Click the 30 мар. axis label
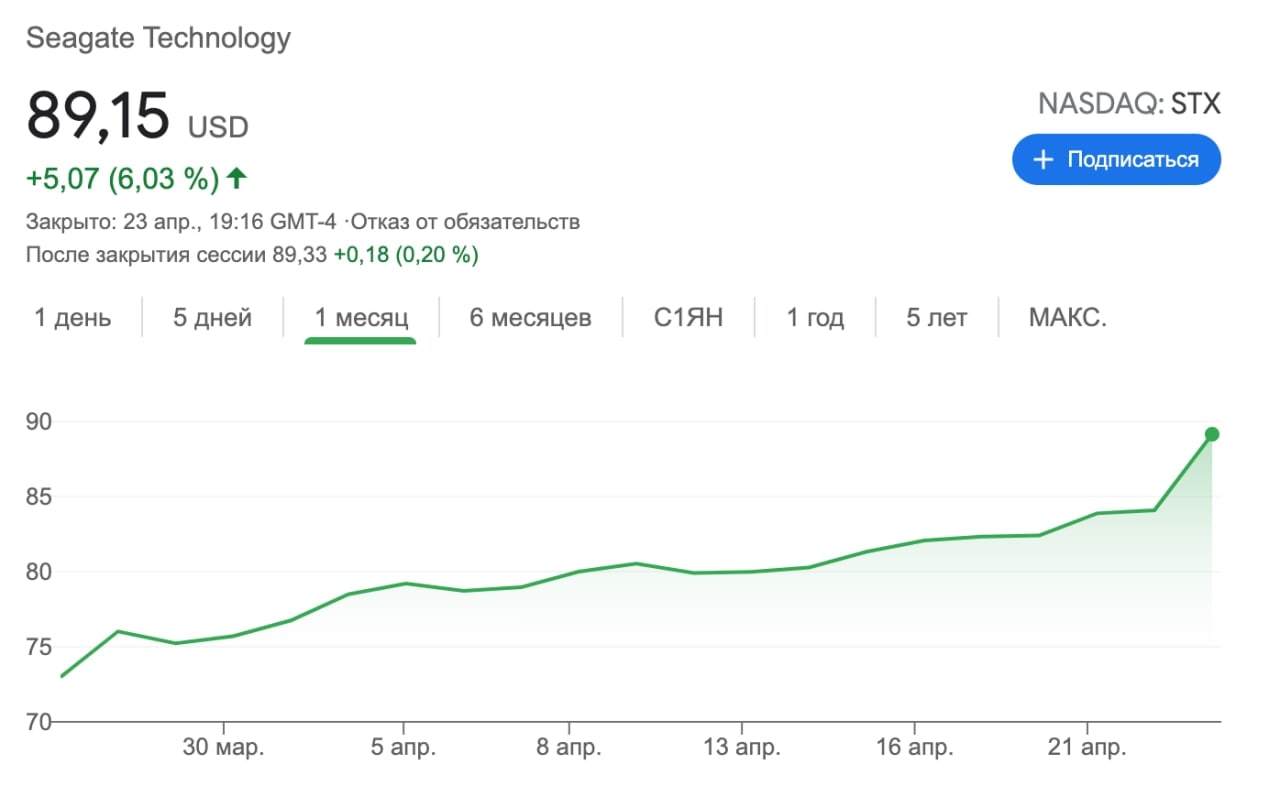The height and width of the screenshot is (786, 1280). [x=224, y=747]
